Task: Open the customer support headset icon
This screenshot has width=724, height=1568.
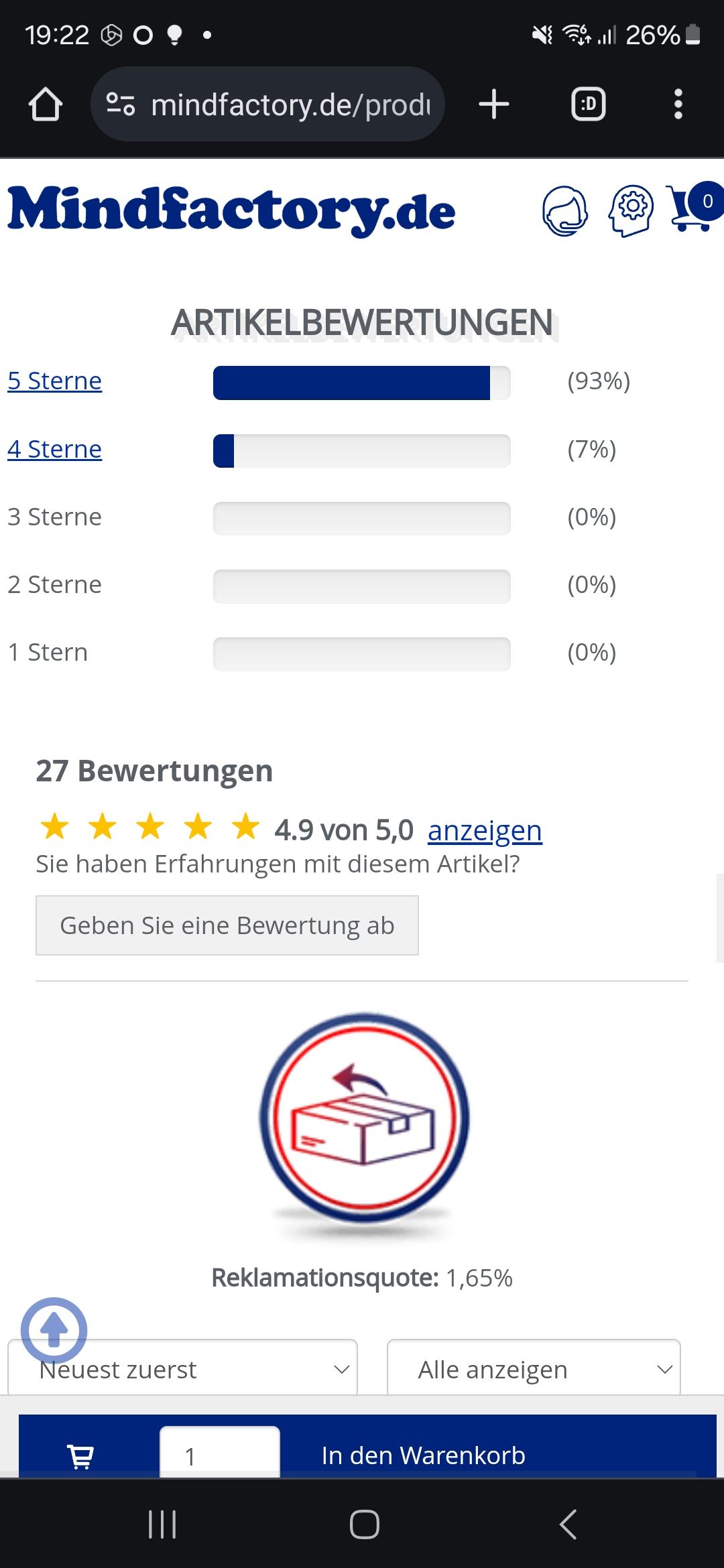Action: (x=564, y=211)
